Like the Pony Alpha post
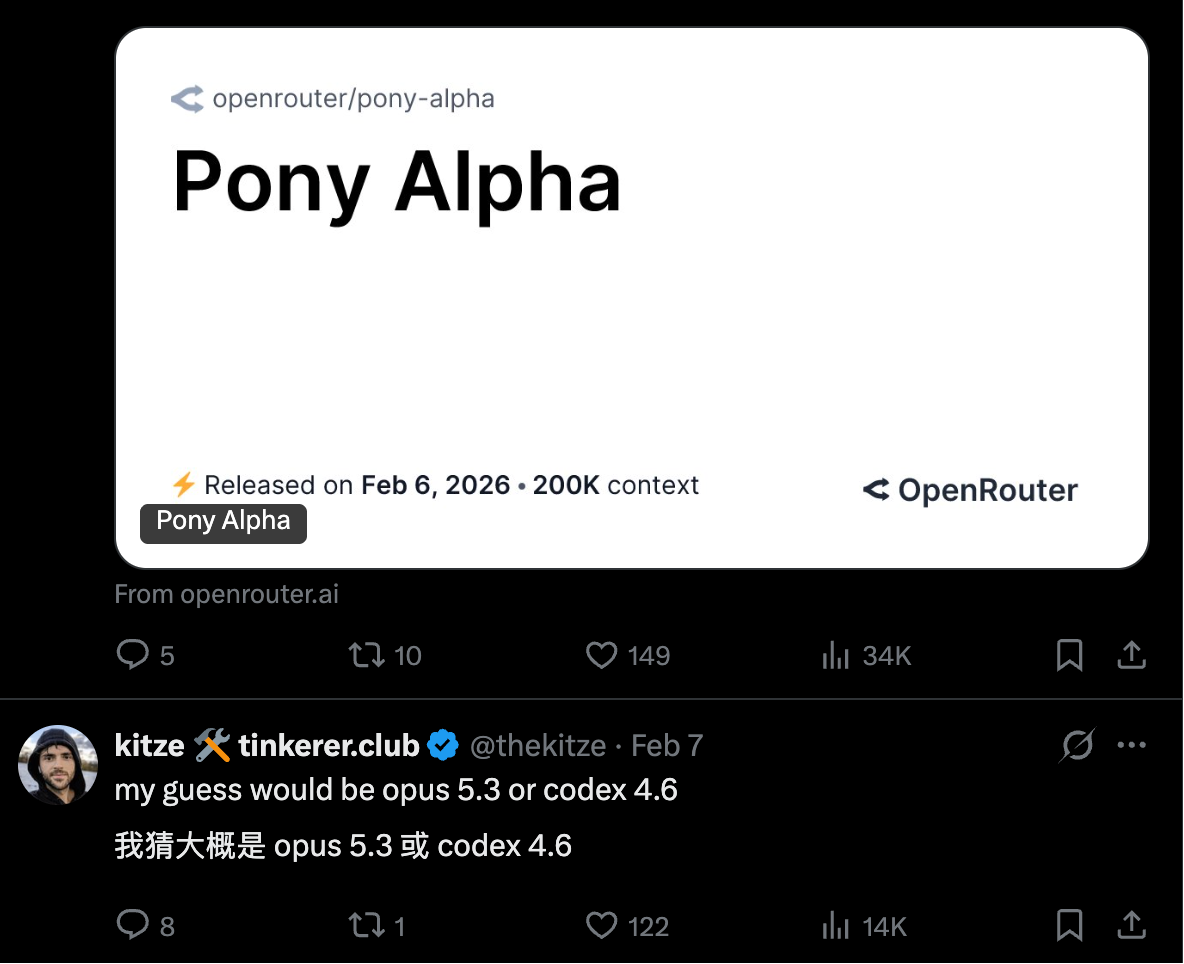 coord(601,655)
